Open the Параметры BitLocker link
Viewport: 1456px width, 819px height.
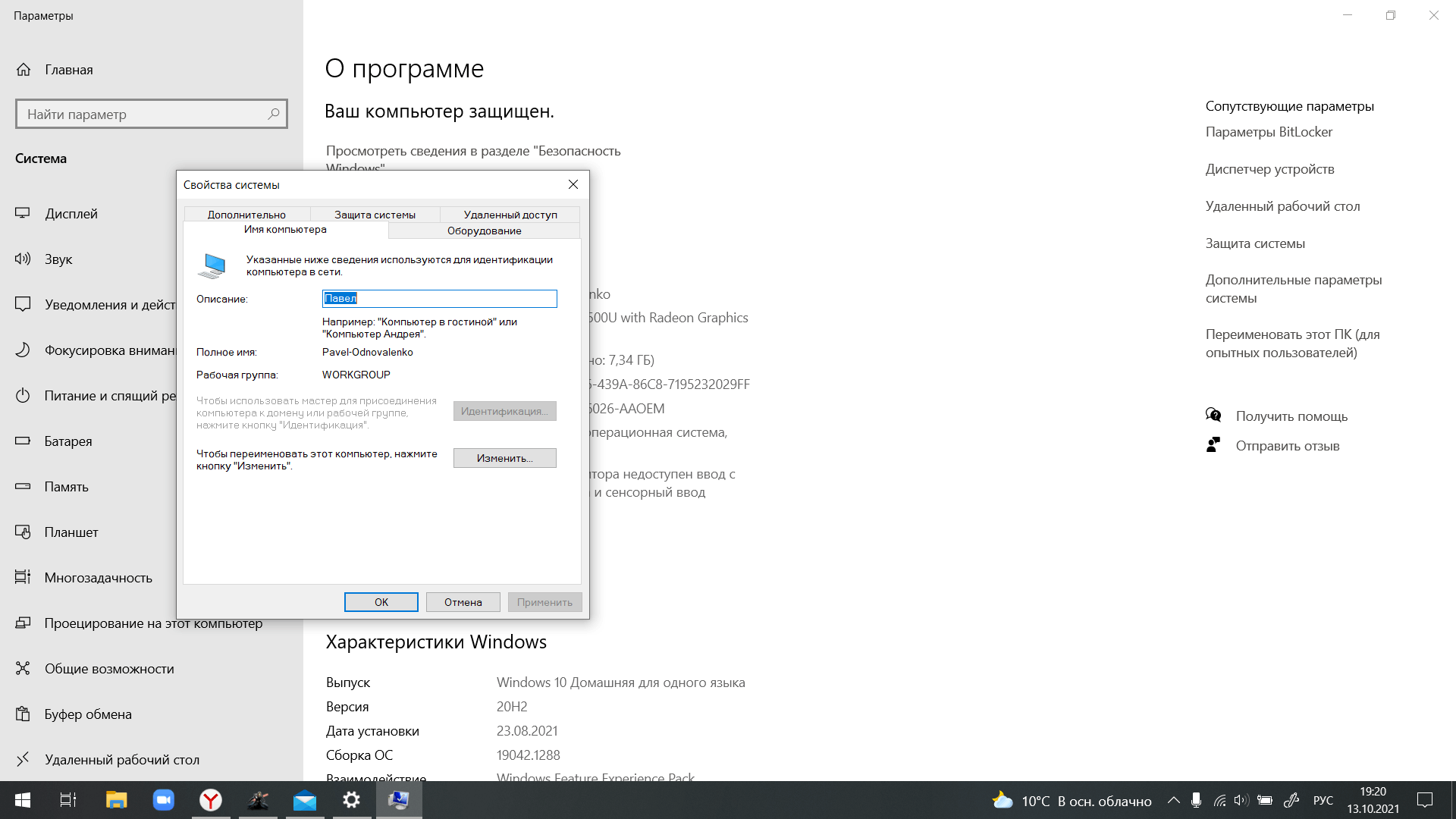[1268, 132]
